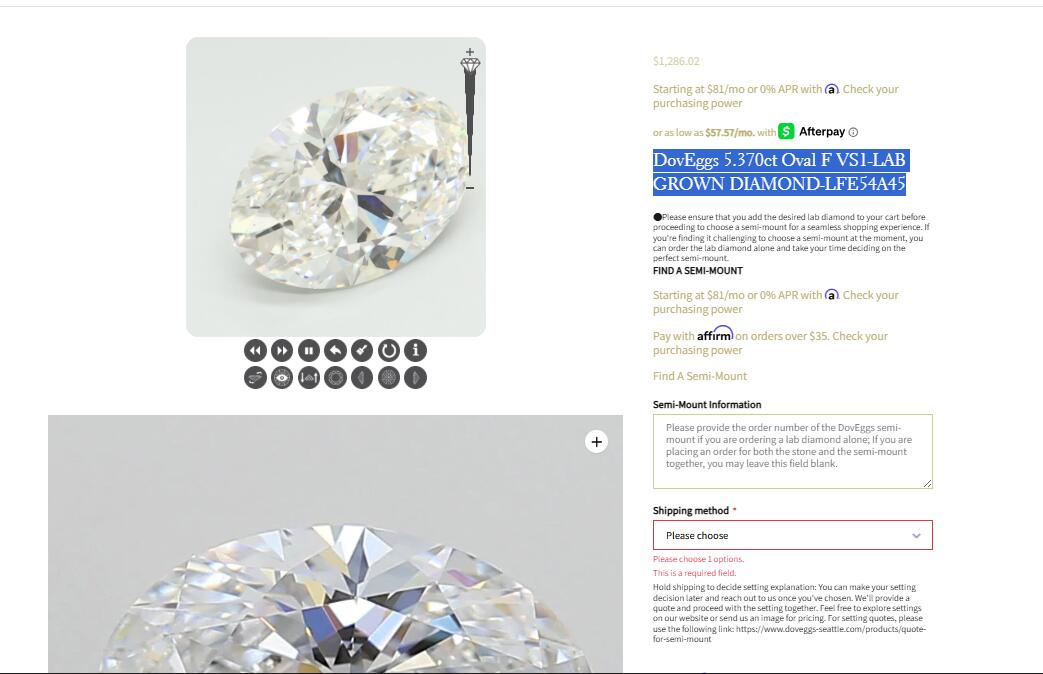Pause the diamond rotation video

[x=309, y=351]
